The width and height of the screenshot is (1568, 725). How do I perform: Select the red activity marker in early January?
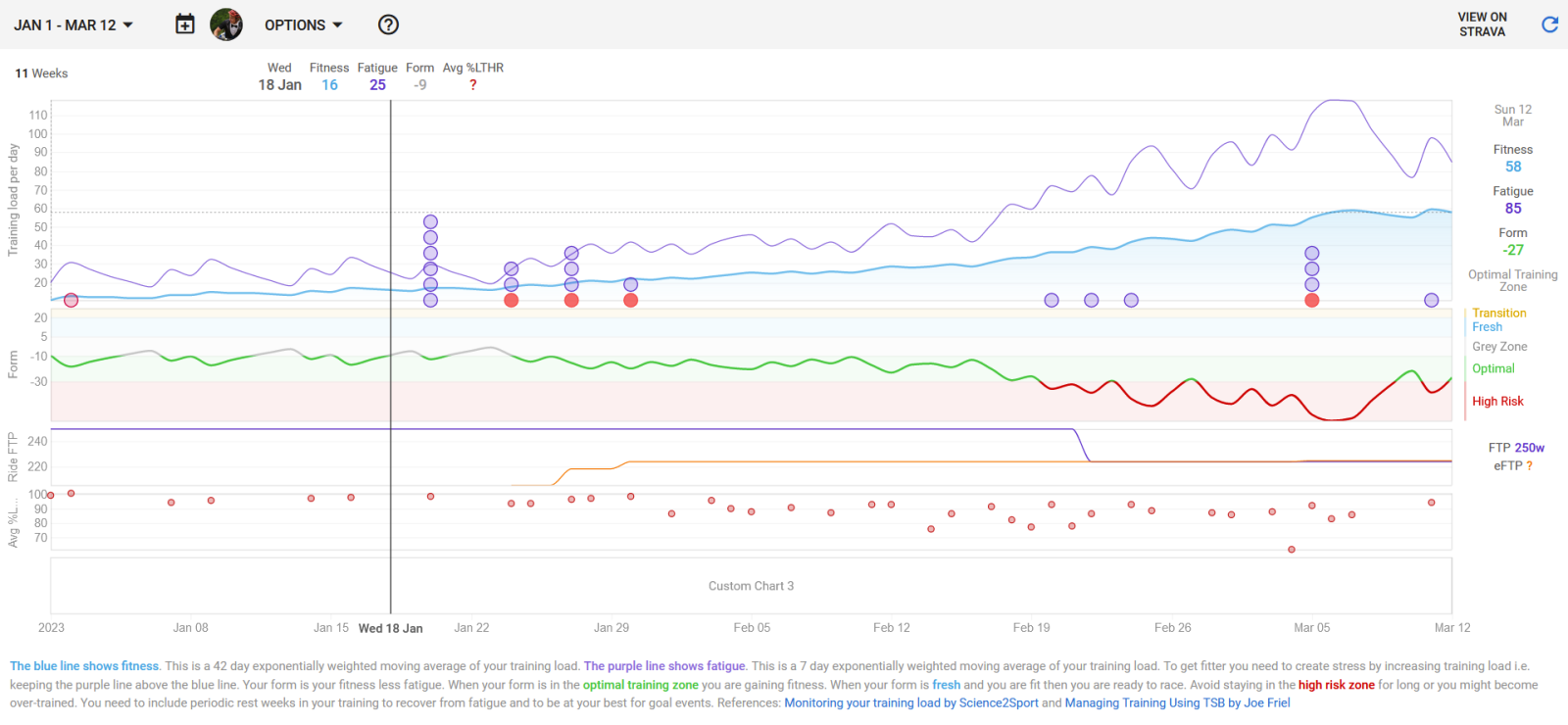pos(71,300)
